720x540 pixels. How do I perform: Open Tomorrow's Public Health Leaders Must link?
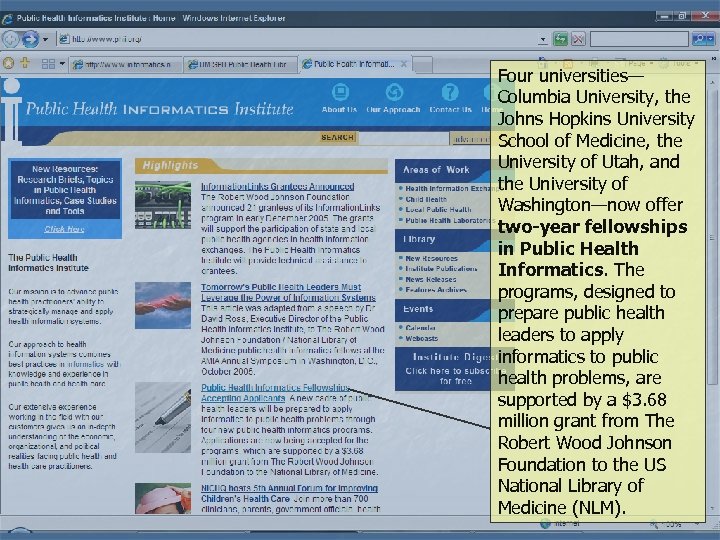tap(288, 292)
